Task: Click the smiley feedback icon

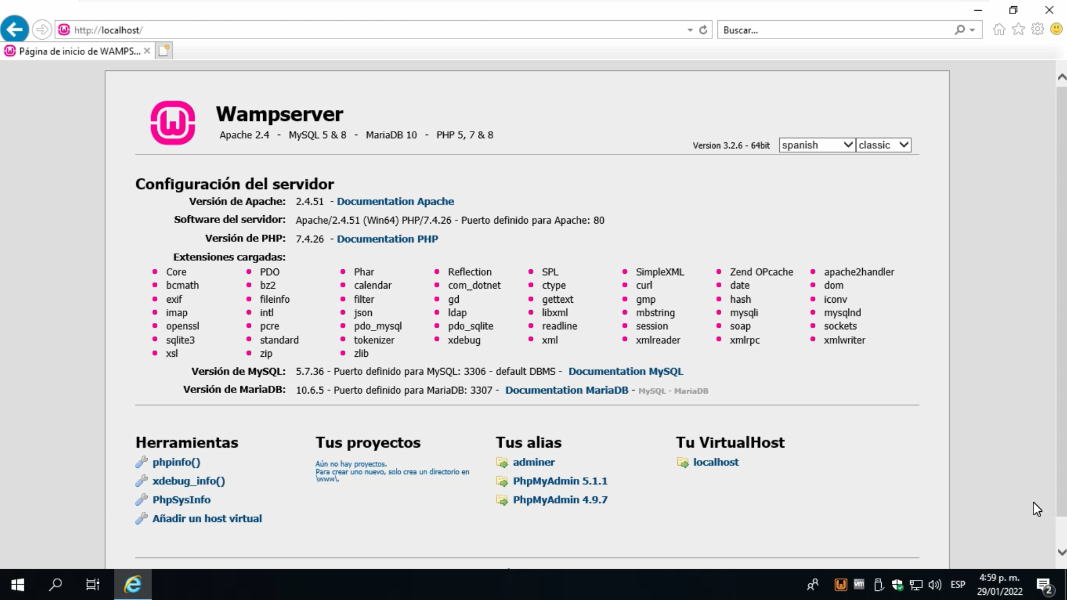Action: (1056, 29)
